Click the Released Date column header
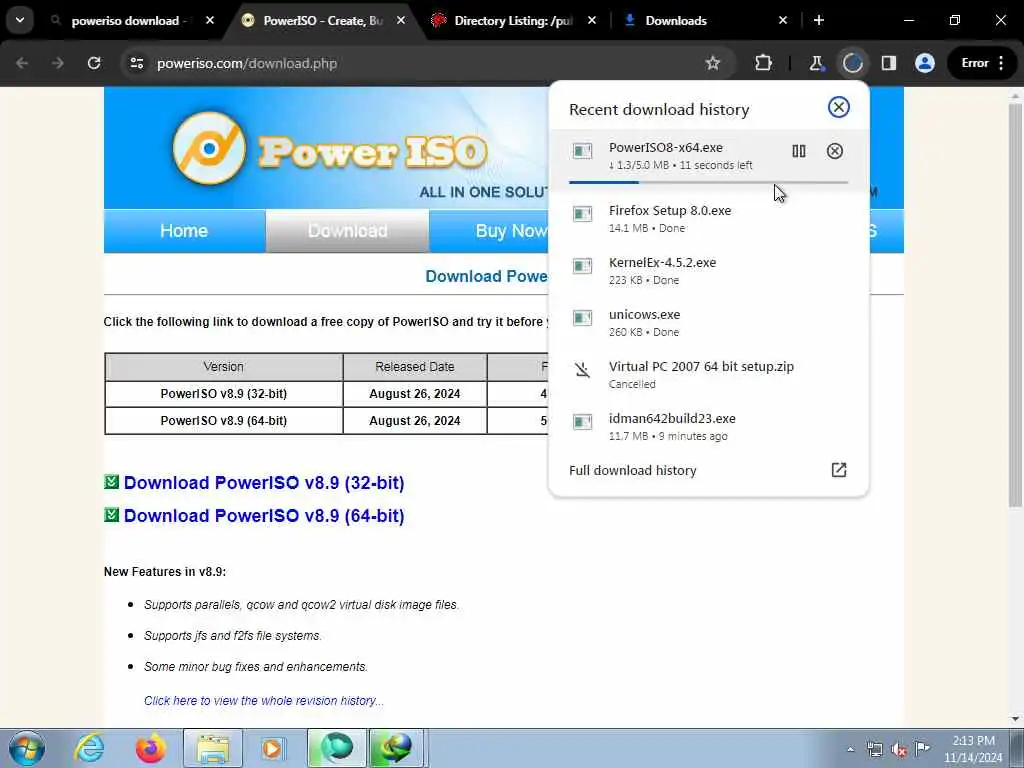The width and height of the screenshot is (1024, 768). 415,367
